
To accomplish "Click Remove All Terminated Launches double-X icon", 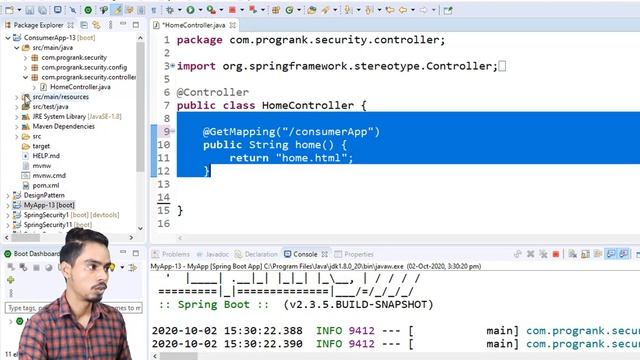I will point(543,254).
